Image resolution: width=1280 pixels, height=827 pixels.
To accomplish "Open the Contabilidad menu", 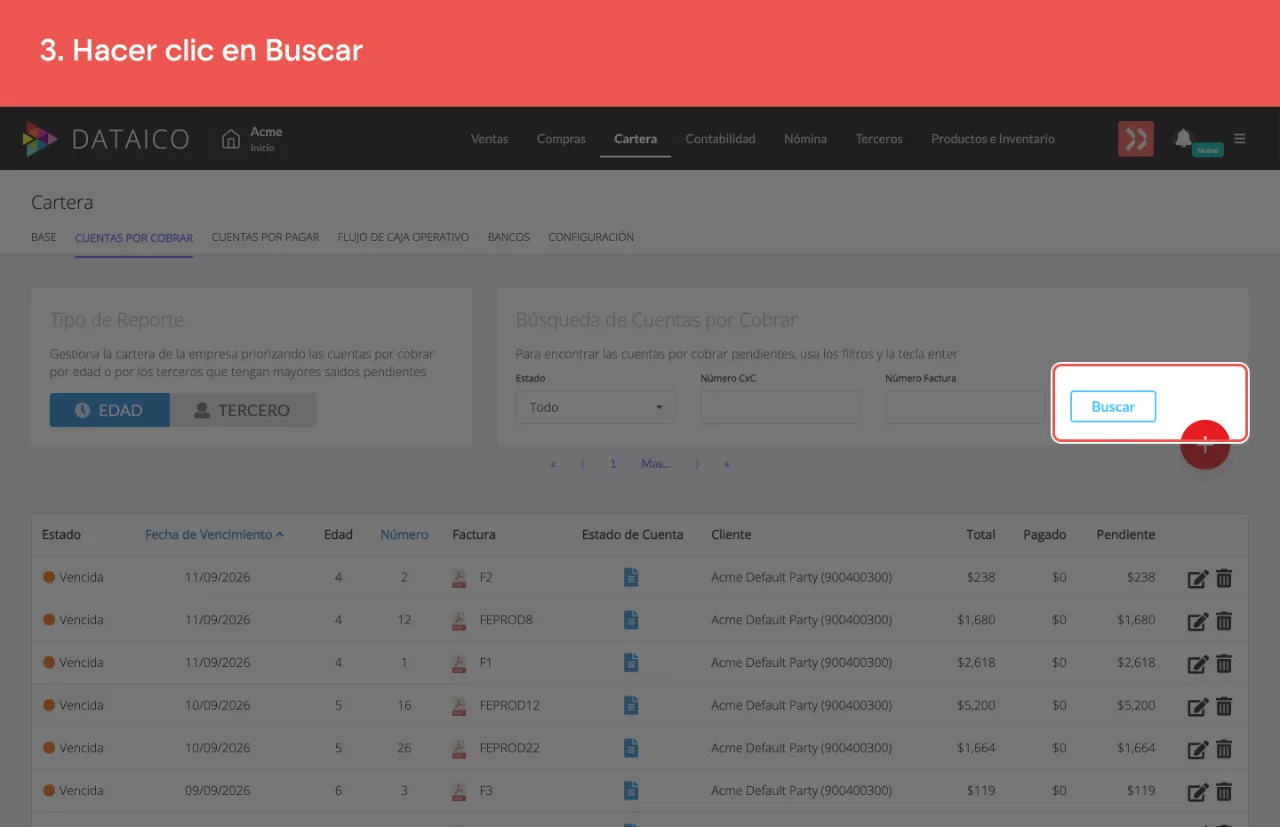I will (x=720, y=139).
